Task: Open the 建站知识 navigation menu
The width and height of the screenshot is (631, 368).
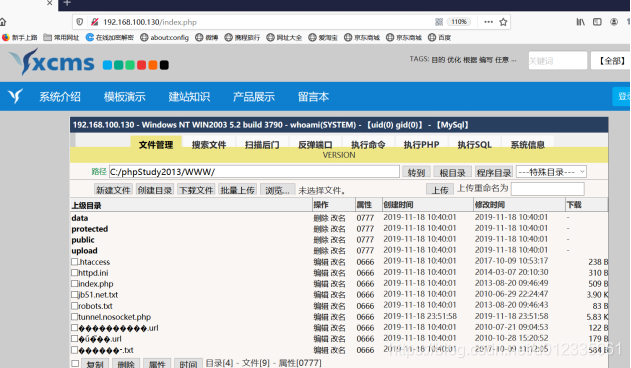Action: coord(189,97)
